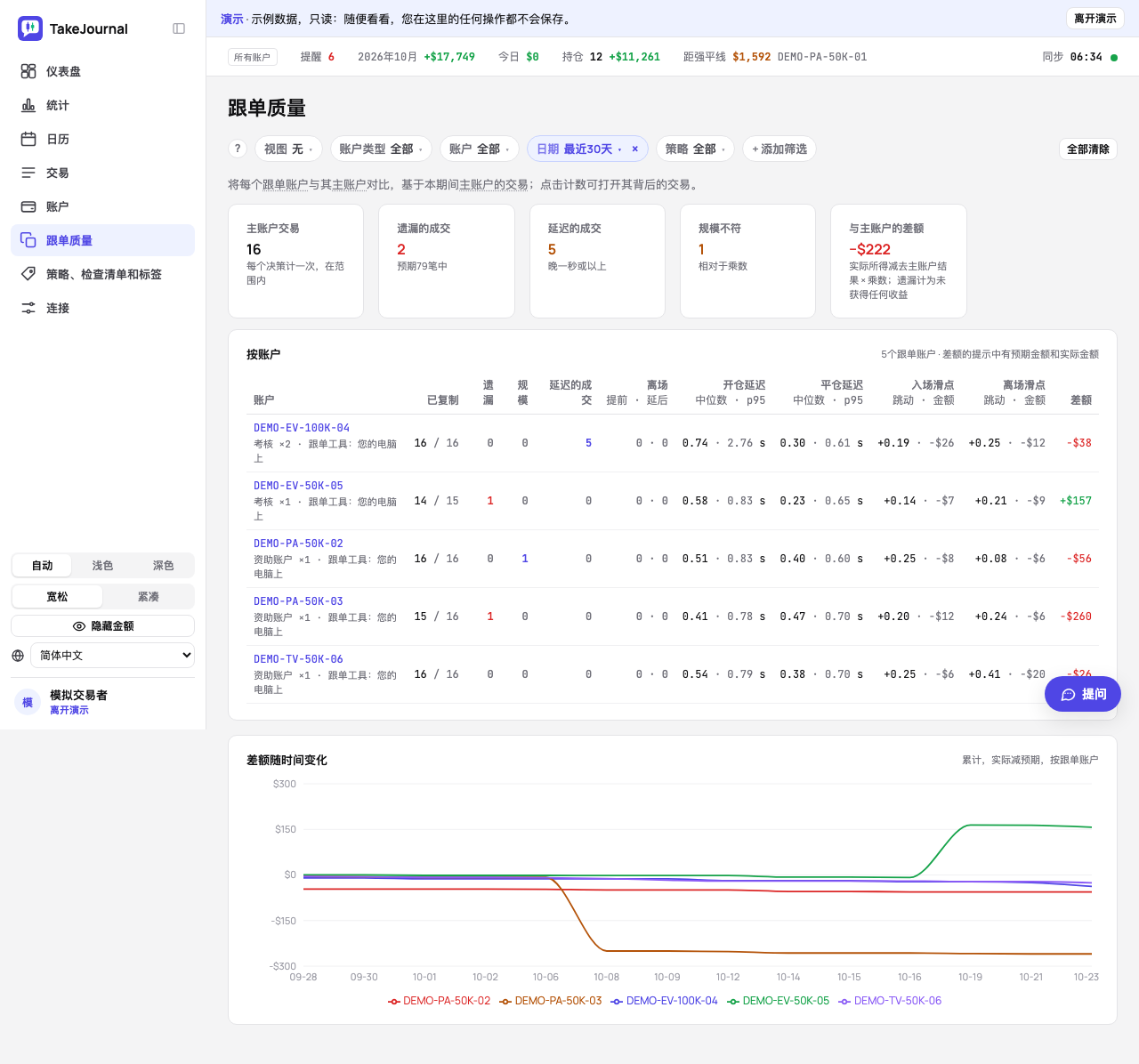Open 策略、检查清单和标签 tag icon
The image size is (1139, 1064).
click(28, 274)
